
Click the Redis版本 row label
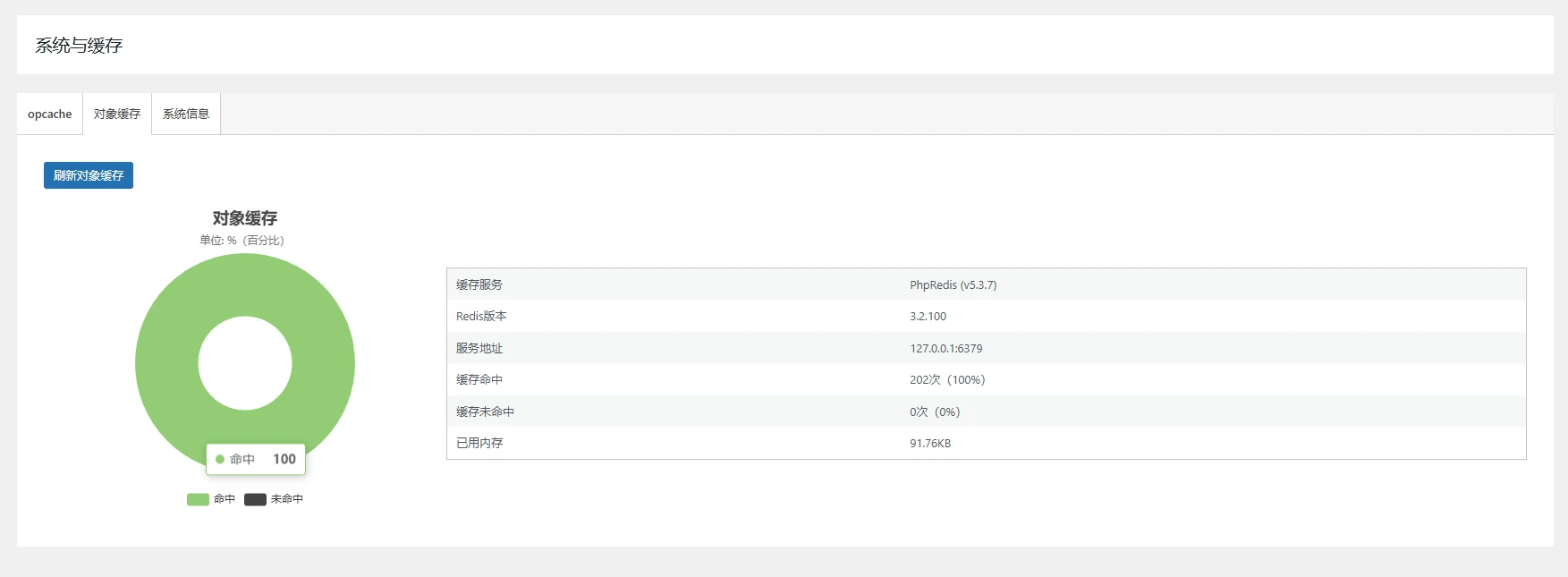481,317
